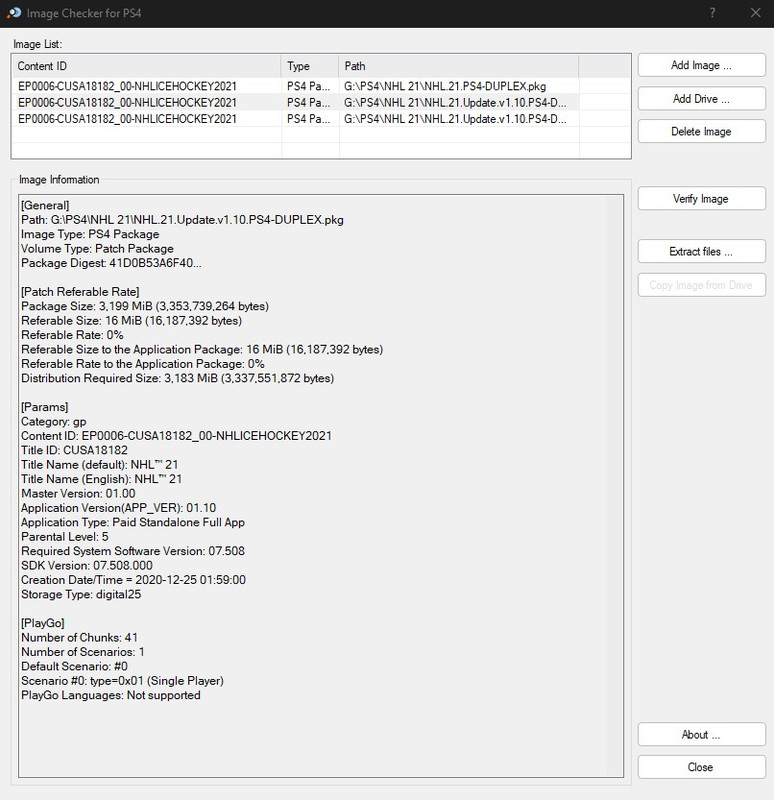The height and width of the screenshot is (800, 774).
Task: Click Referable Size to the Application Package line
Action: [x=202, y=349]
